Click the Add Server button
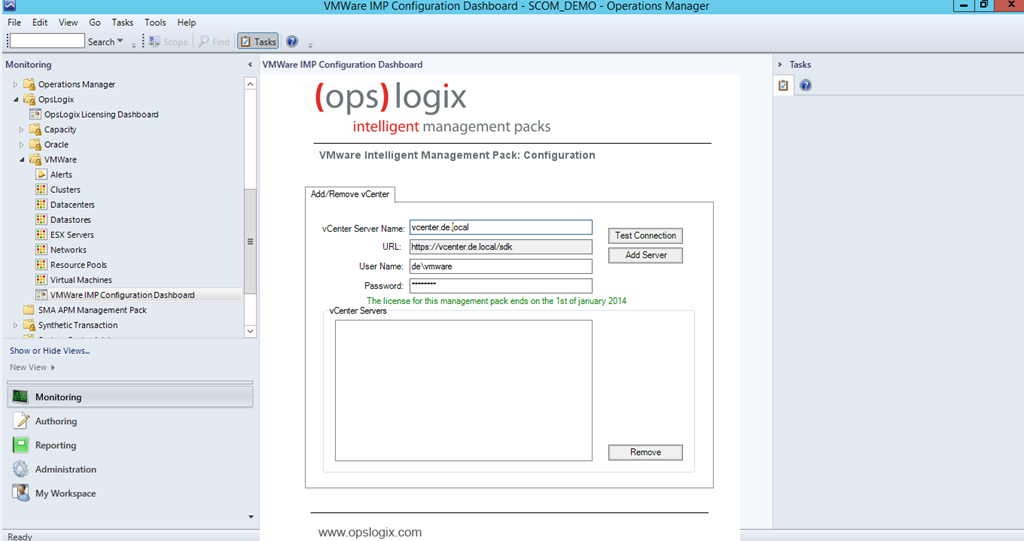Image resolution: width=1024 pixels, height=541 pixels. (x=645, y=256)
